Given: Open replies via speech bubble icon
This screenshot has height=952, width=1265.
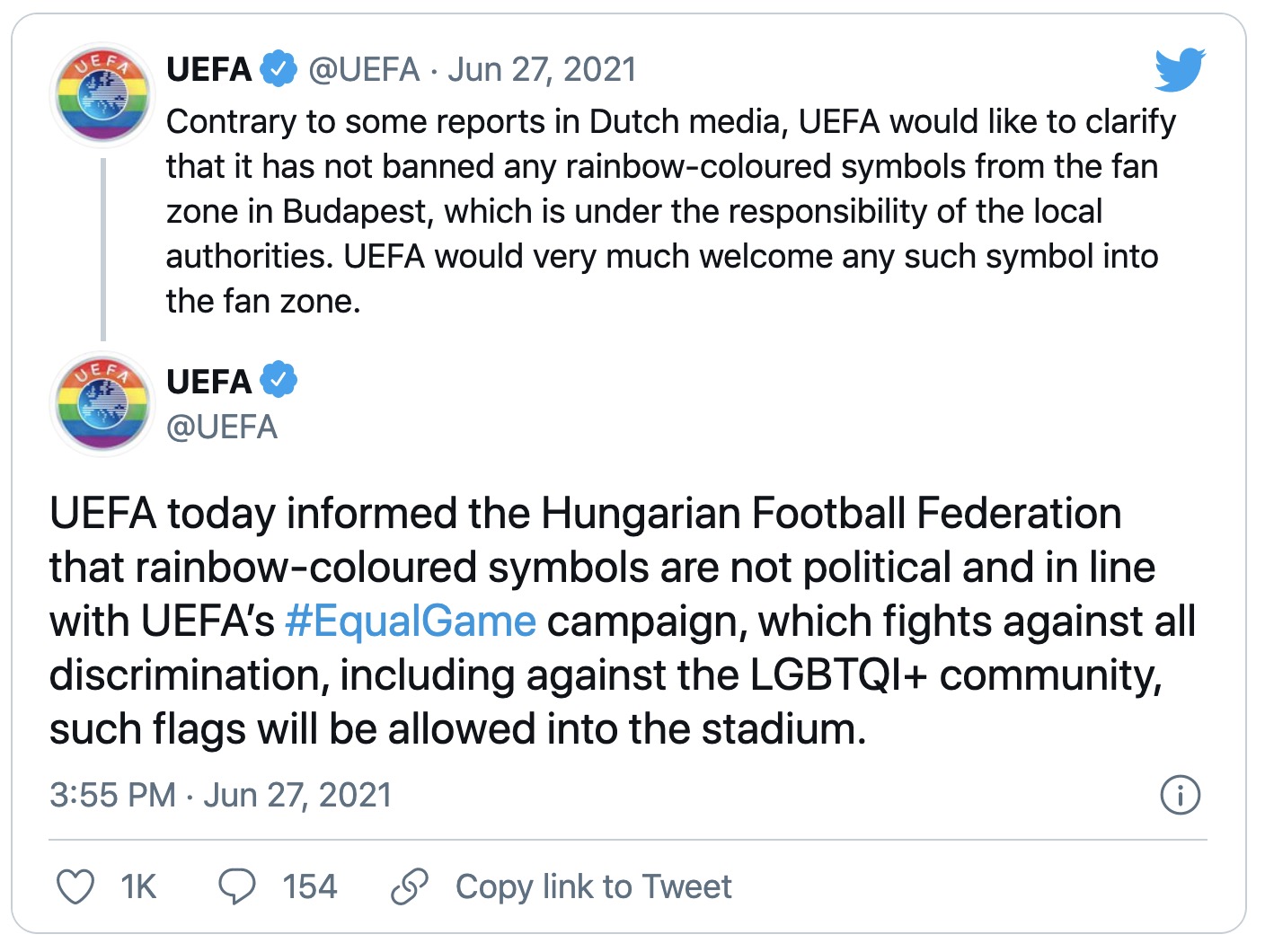Looking at the screenshot, I should [237, 886].
